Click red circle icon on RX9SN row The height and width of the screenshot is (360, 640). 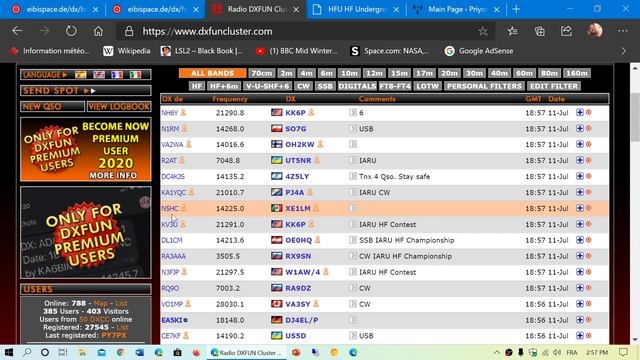[x=589, y=256]
